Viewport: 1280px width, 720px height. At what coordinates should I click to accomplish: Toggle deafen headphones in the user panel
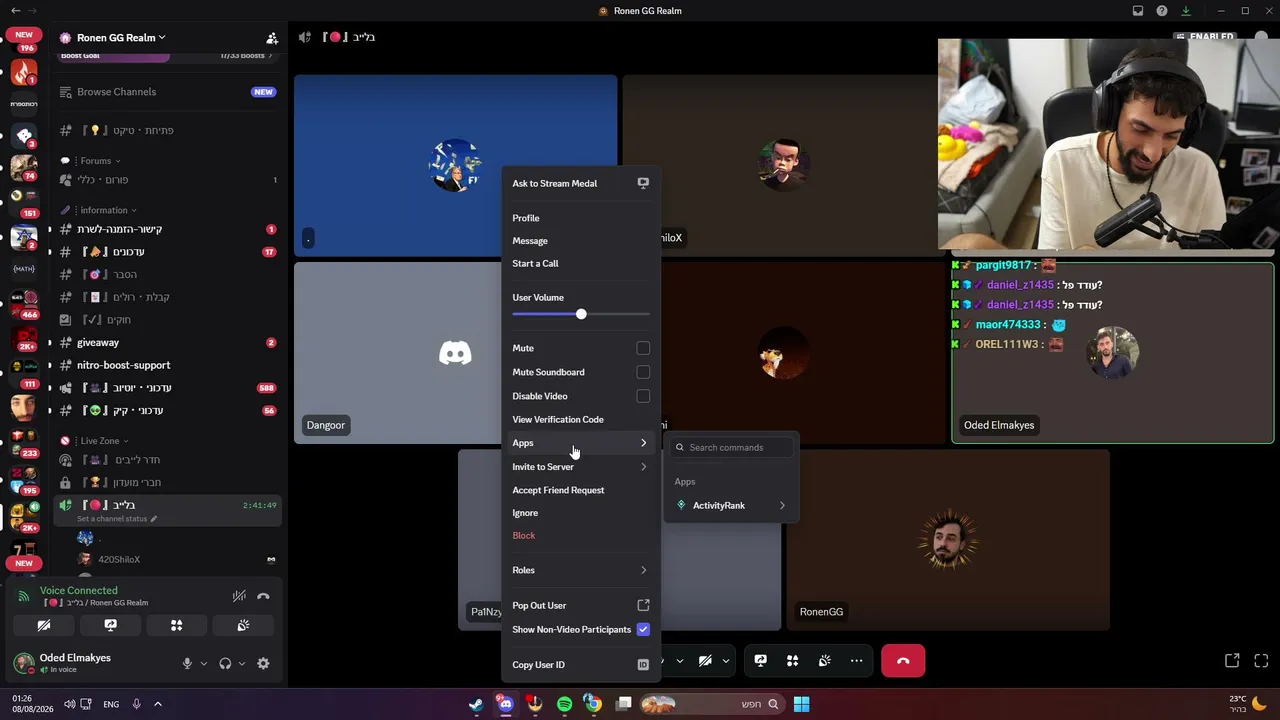coord(225,663)
